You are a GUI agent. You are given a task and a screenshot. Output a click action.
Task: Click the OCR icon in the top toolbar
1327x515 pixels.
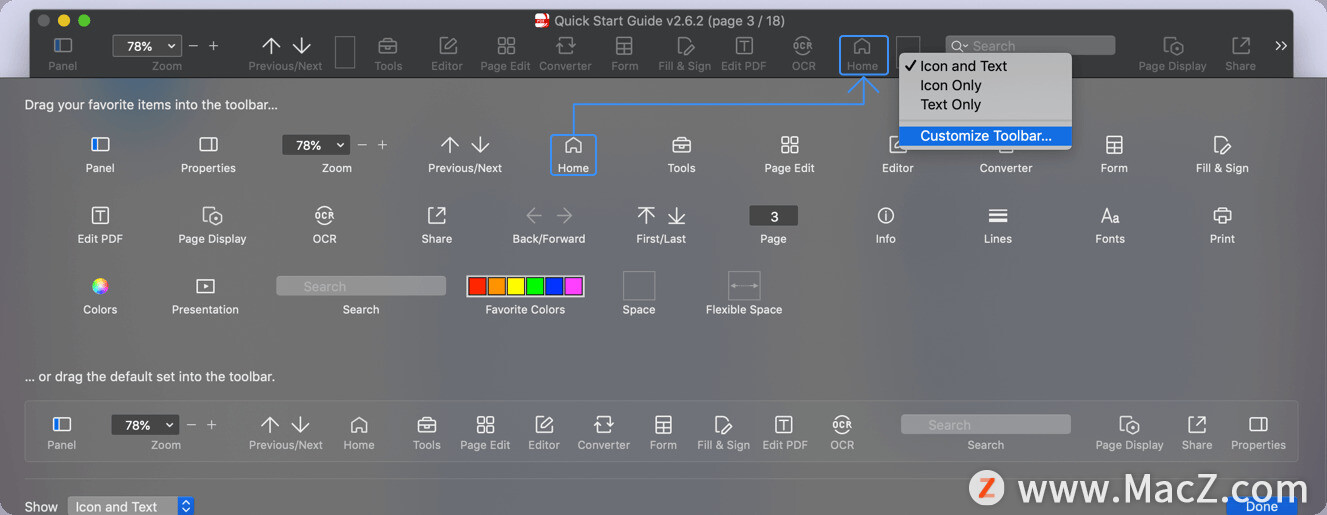click(x=803, y=46)
